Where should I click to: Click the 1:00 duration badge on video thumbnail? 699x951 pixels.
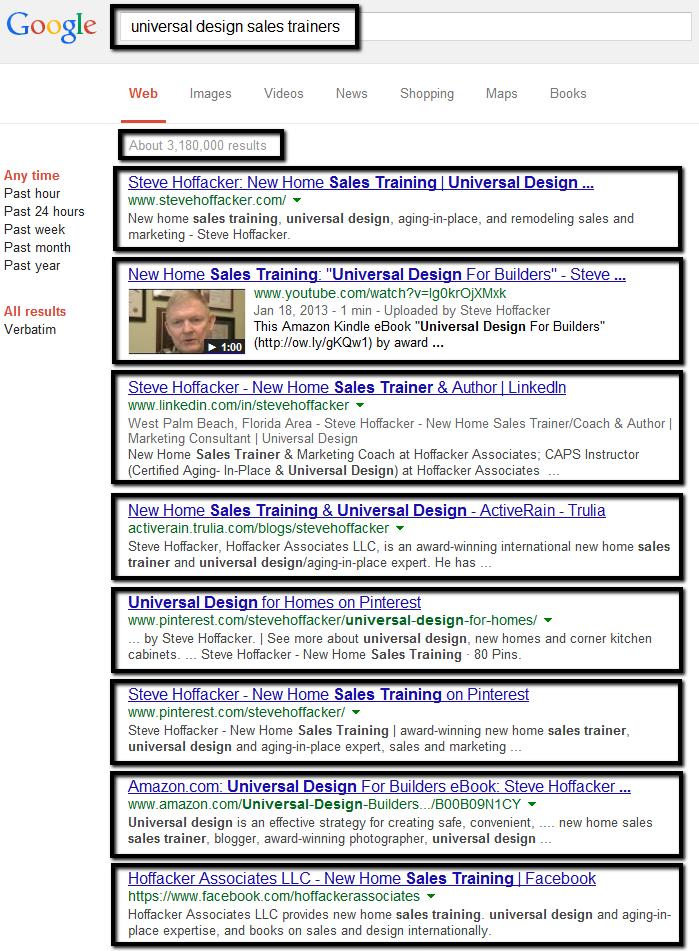click(226, 347)
